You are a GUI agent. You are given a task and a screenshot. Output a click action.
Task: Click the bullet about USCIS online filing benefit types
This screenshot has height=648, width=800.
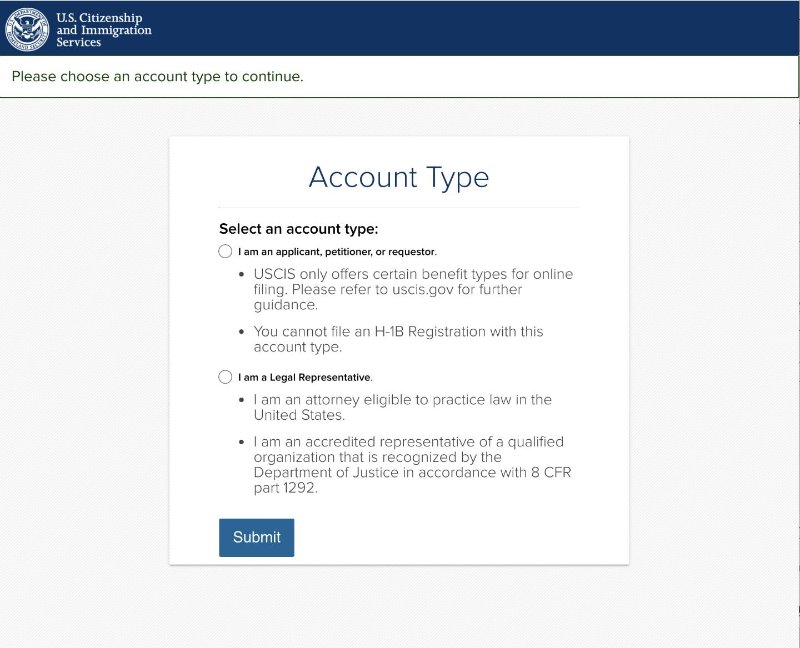pos(413,289)
